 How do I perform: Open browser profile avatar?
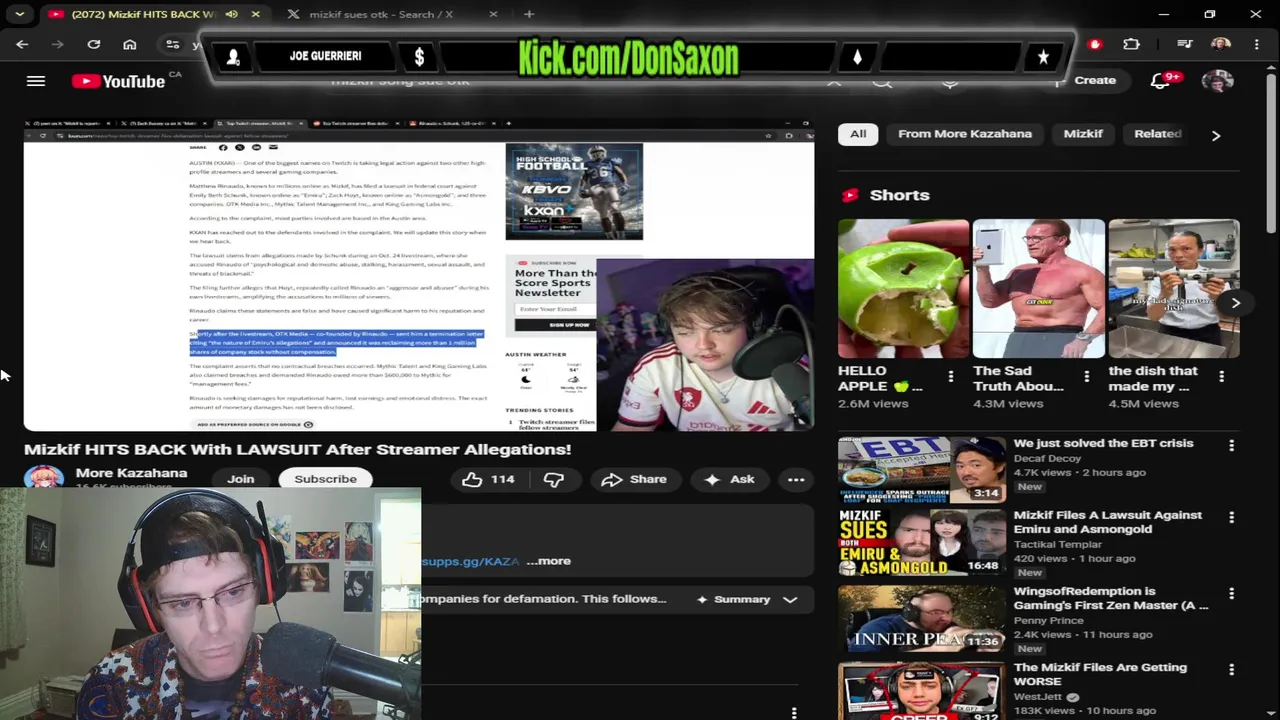click(1220, 44)
